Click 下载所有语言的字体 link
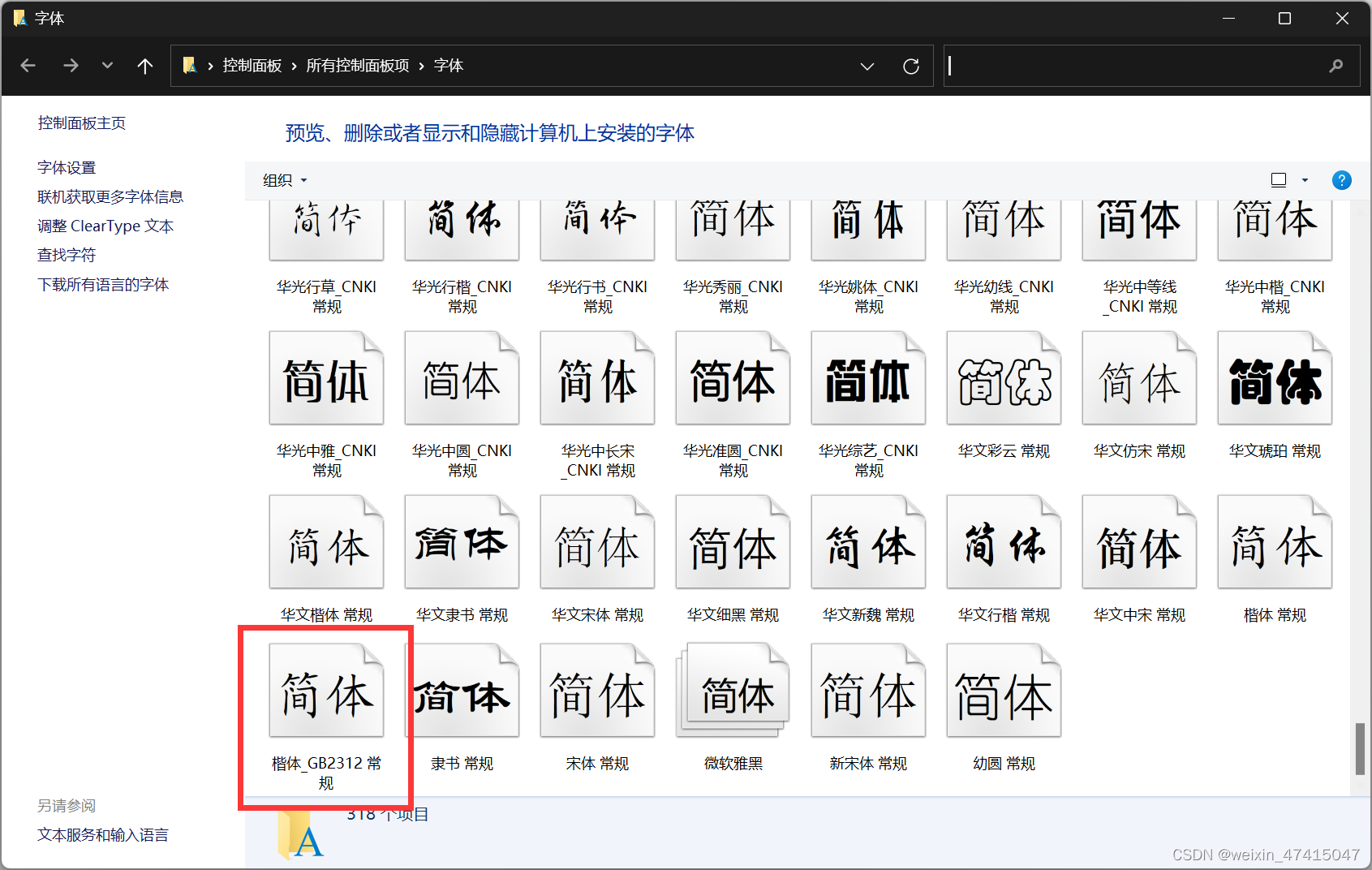The image size is (1372, 870). (x=103, y=284)
